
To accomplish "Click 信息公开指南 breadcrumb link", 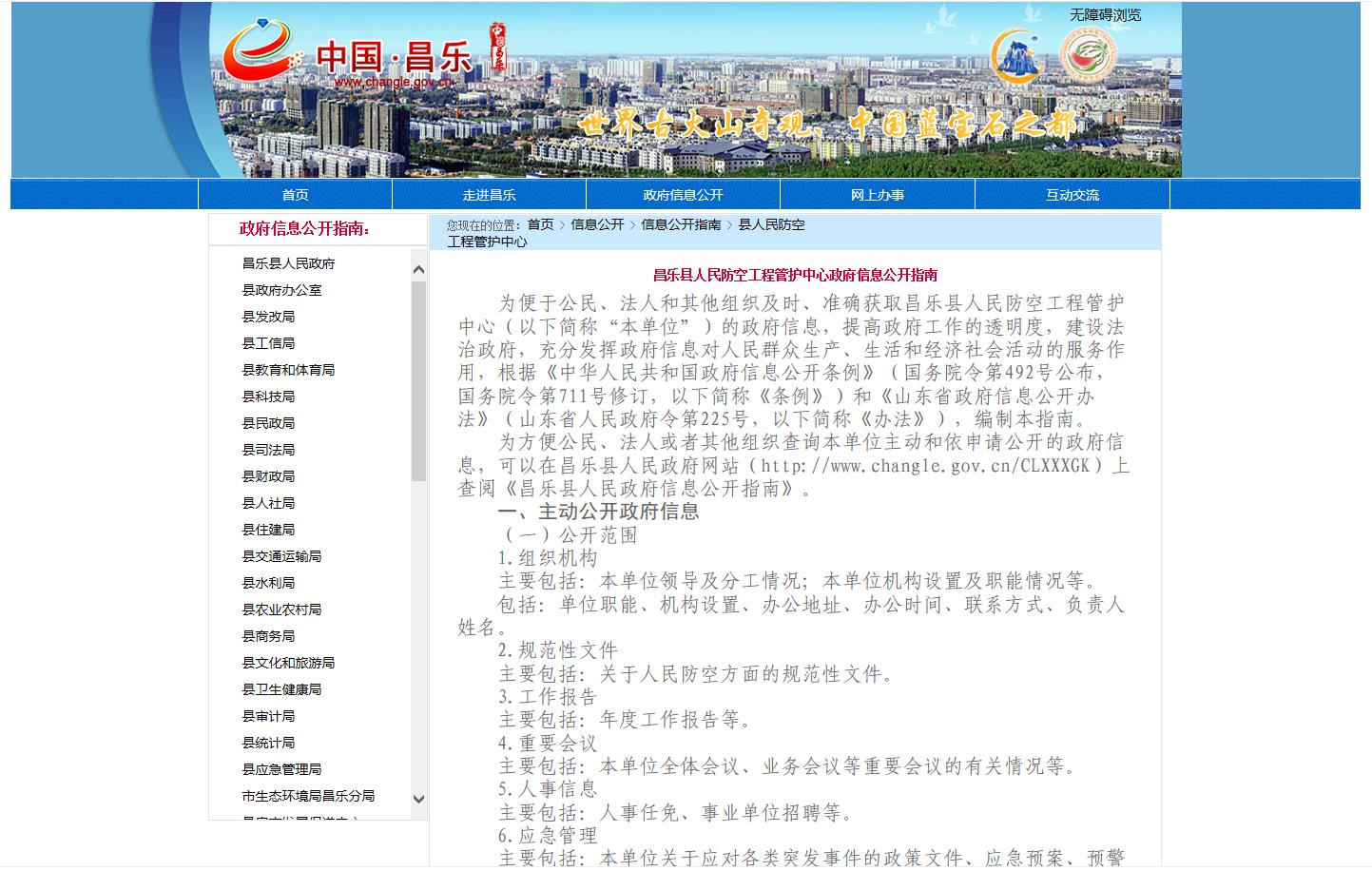I will tap(681, 224).
